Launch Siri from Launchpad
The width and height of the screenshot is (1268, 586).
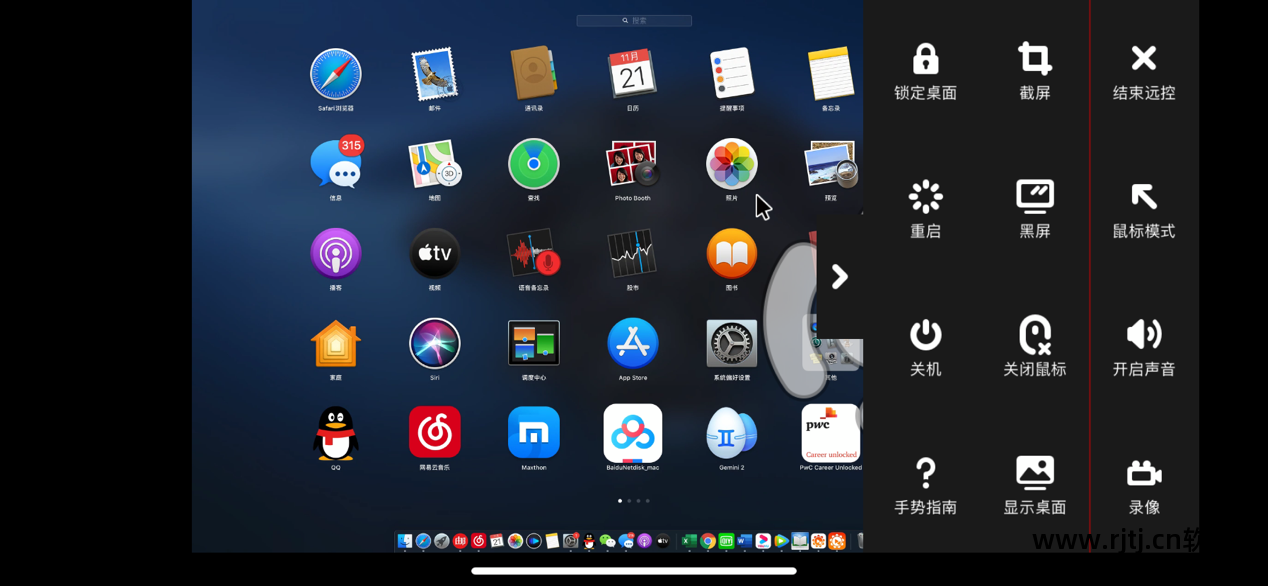click(x=434, y=344)
